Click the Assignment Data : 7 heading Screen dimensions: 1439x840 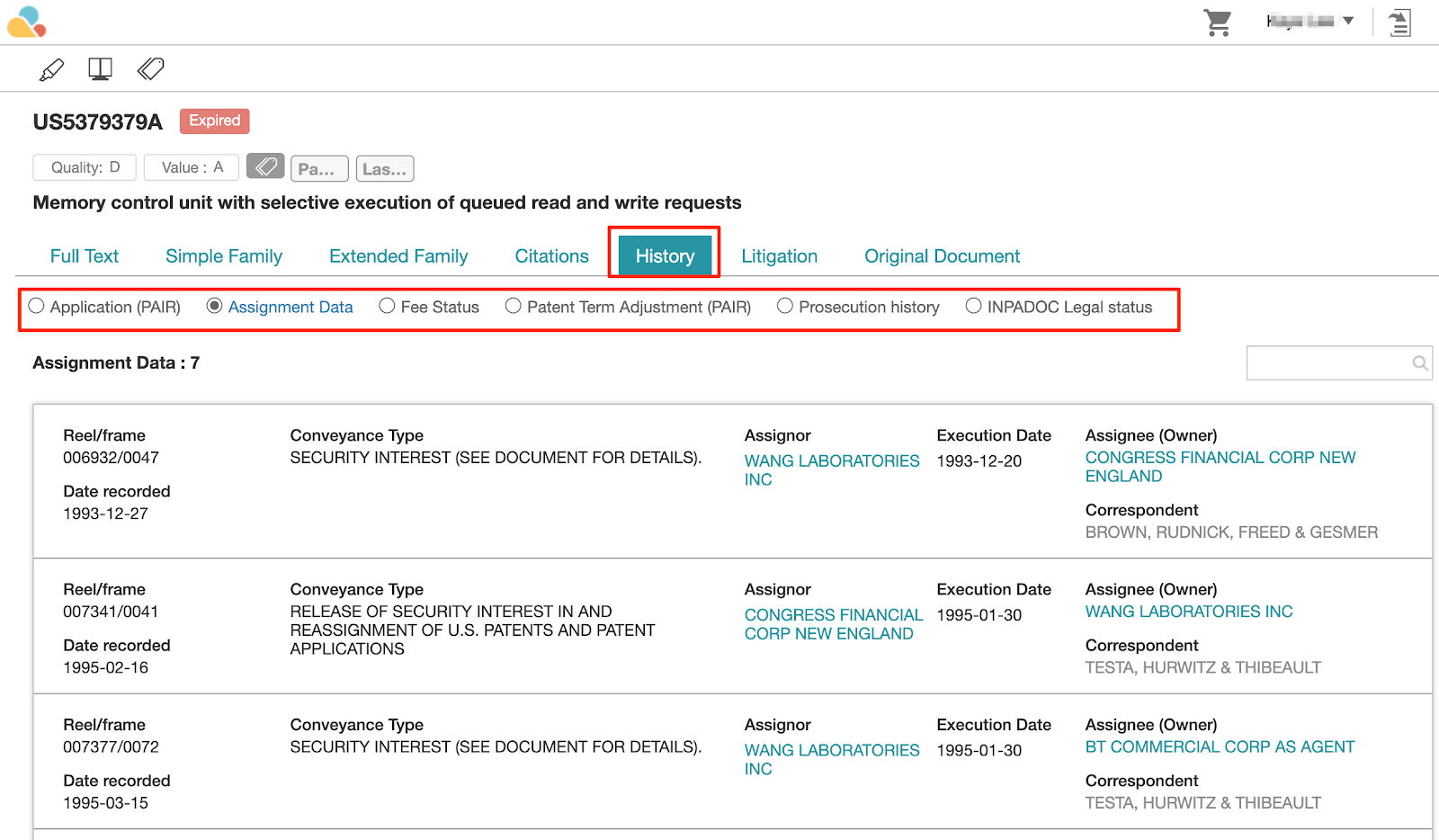116,362
